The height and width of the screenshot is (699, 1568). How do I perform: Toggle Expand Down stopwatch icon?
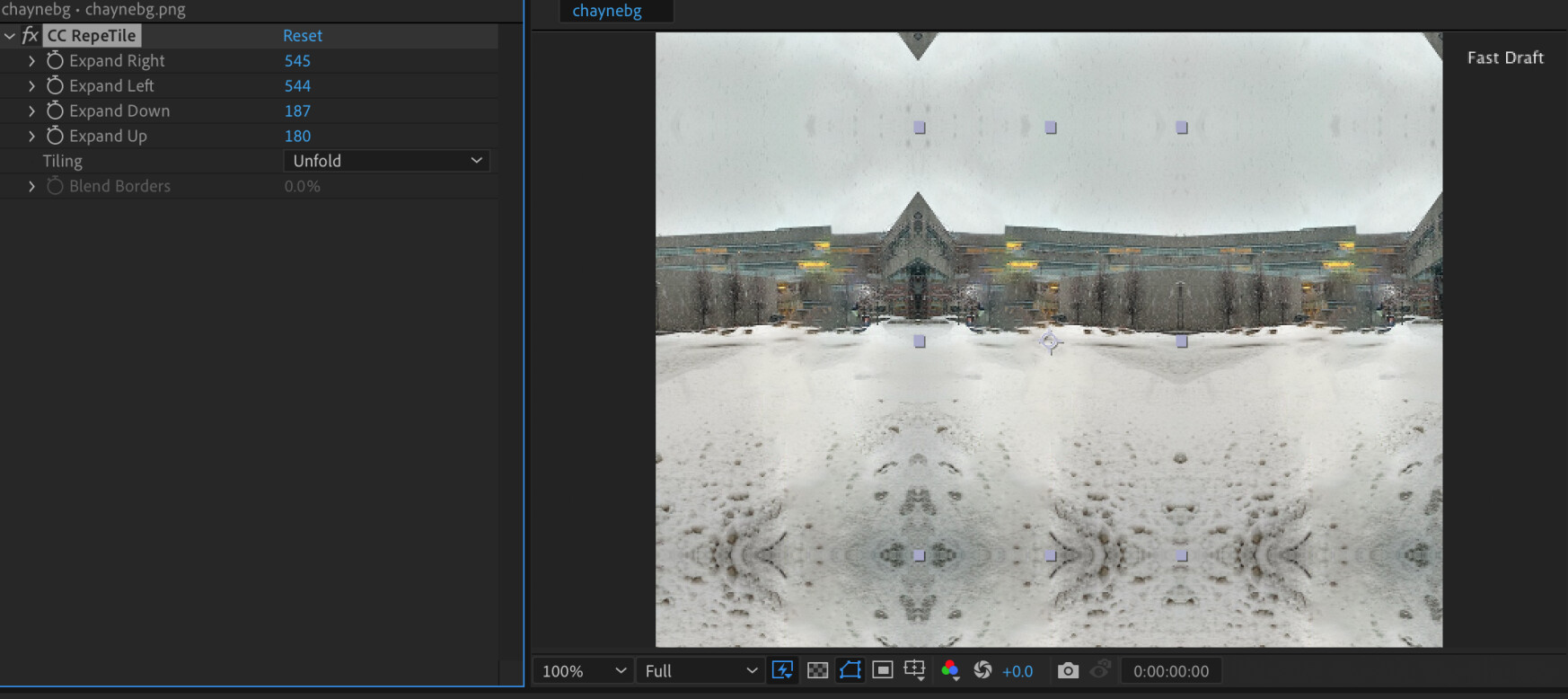[55, 111]
